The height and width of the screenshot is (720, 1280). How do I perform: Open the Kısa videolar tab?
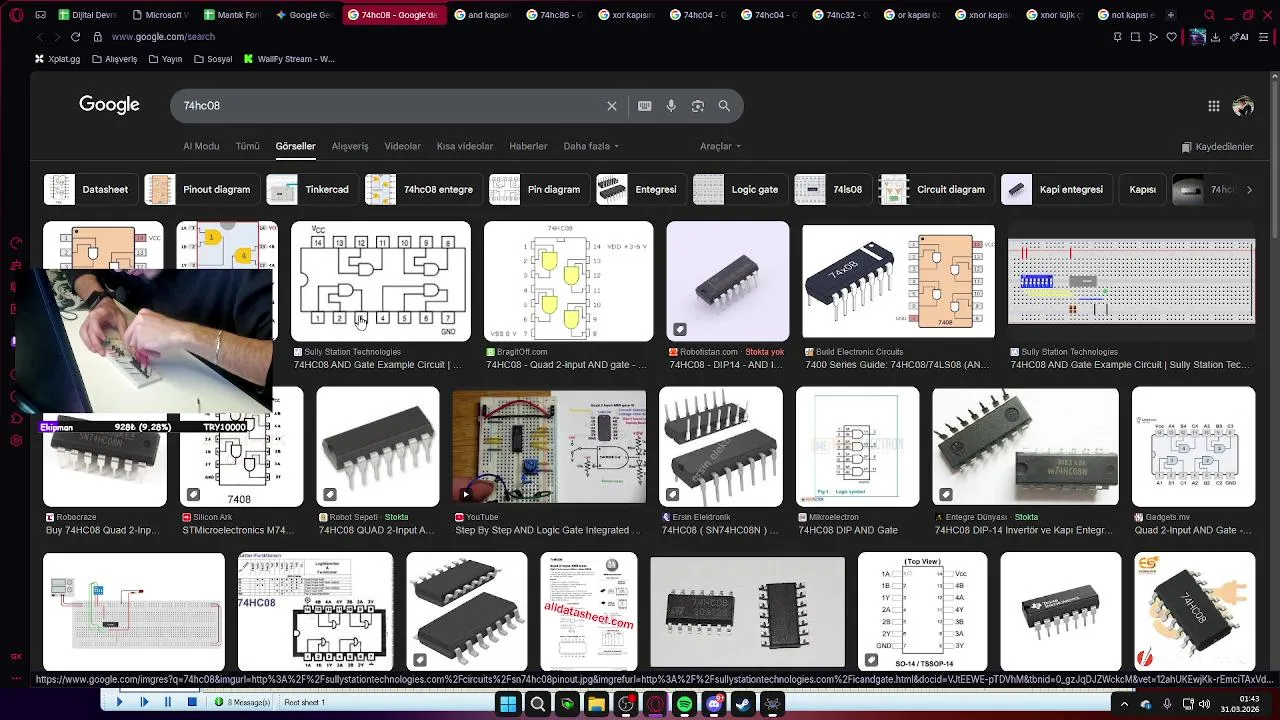pos(465,146)
